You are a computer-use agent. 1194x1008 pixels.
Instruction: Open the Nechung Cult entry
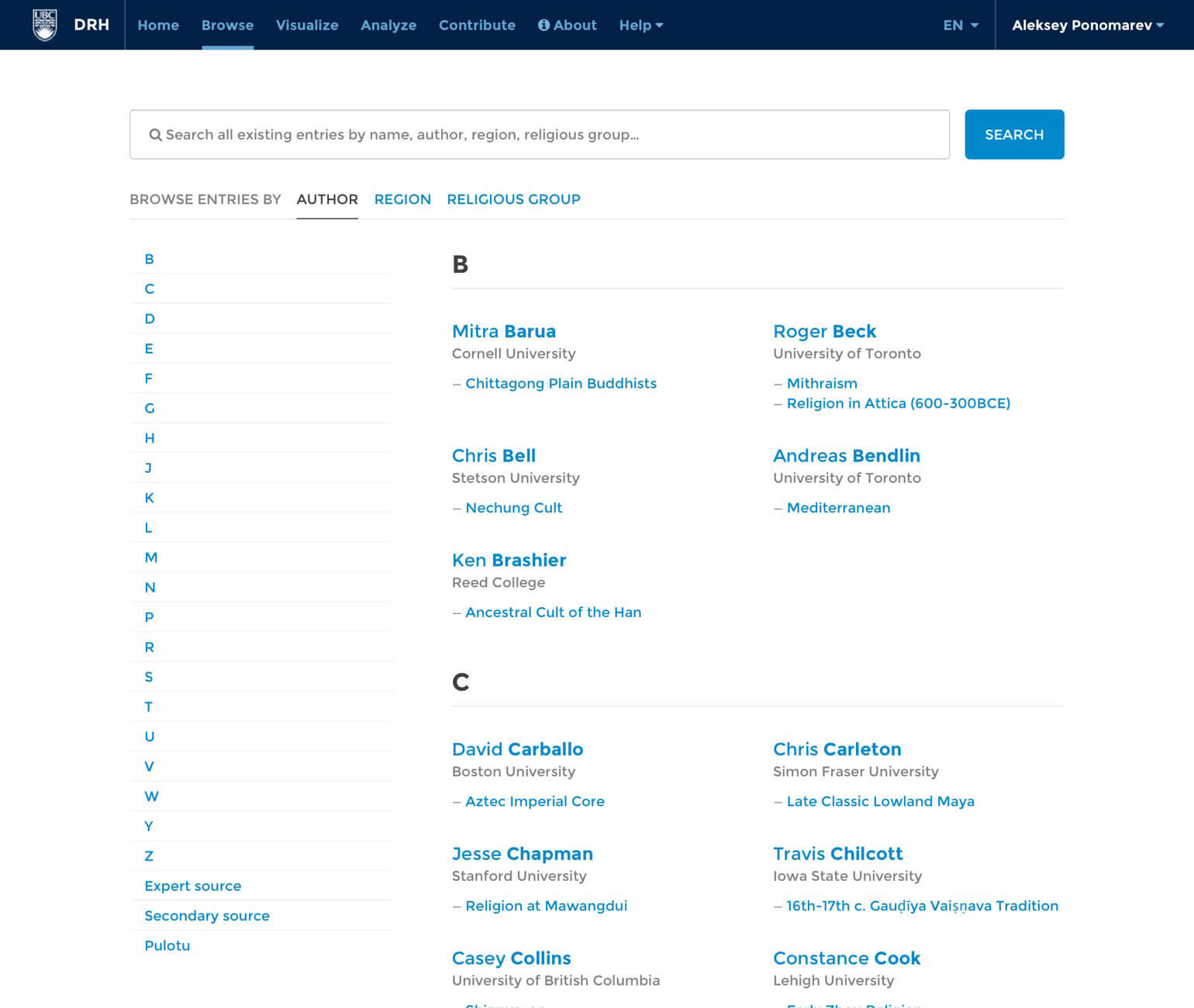point(513,507)
